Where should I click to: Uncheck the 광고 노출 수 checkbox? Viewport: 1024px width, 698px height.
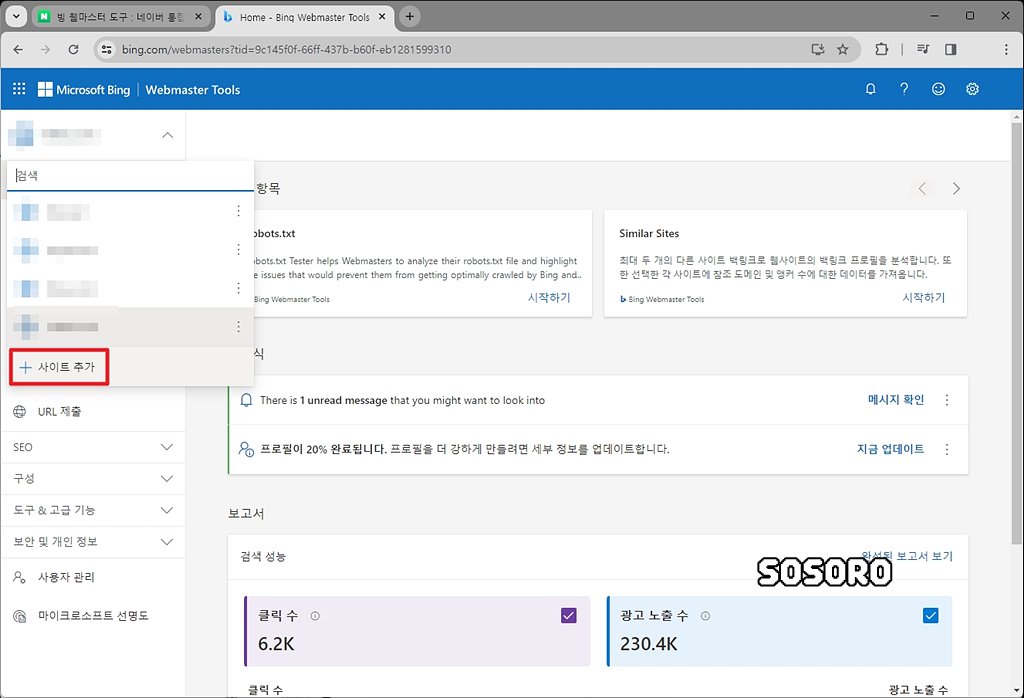[x=931, y=615]
